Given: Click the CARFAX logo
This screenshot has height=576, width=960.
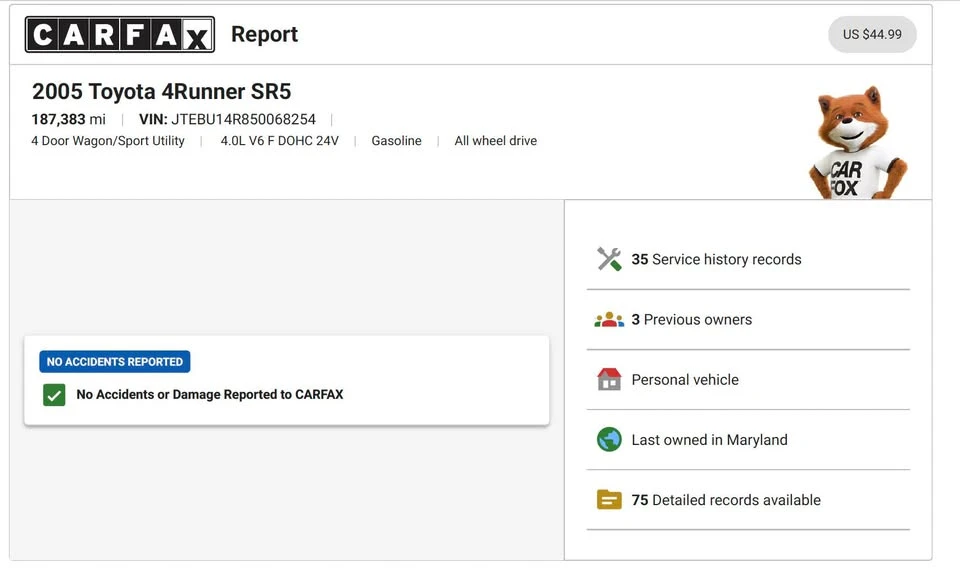Looking at the screenshot, I should coord(120,34).
